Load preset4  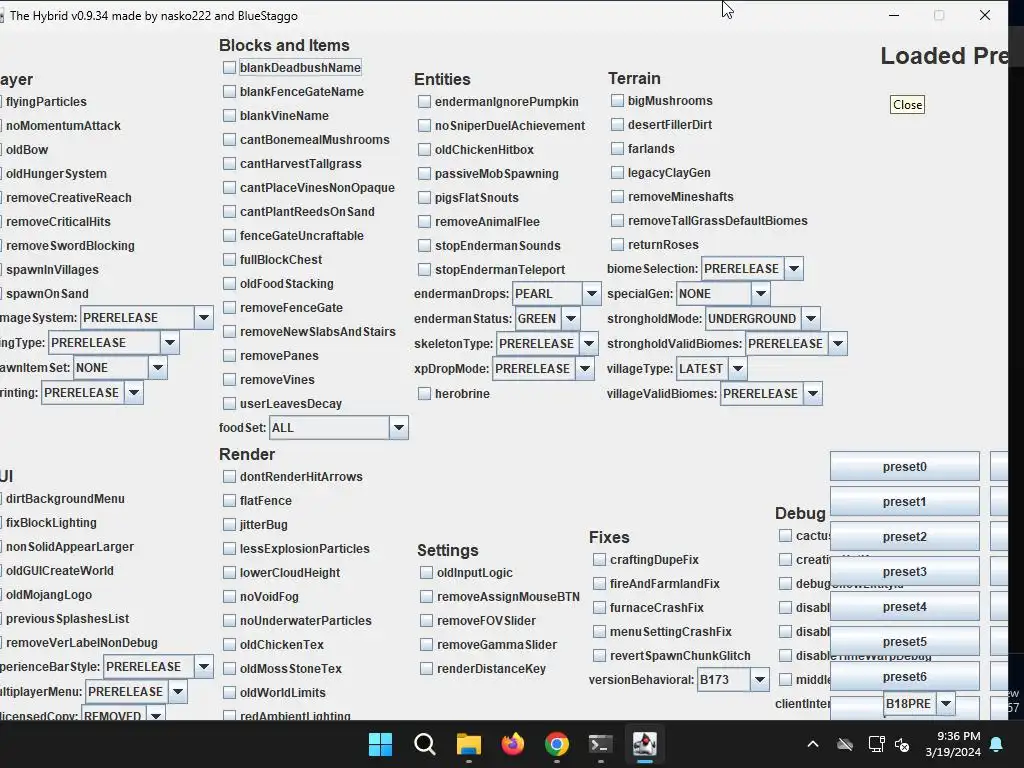pyautogui.click(x=904, y=607)
